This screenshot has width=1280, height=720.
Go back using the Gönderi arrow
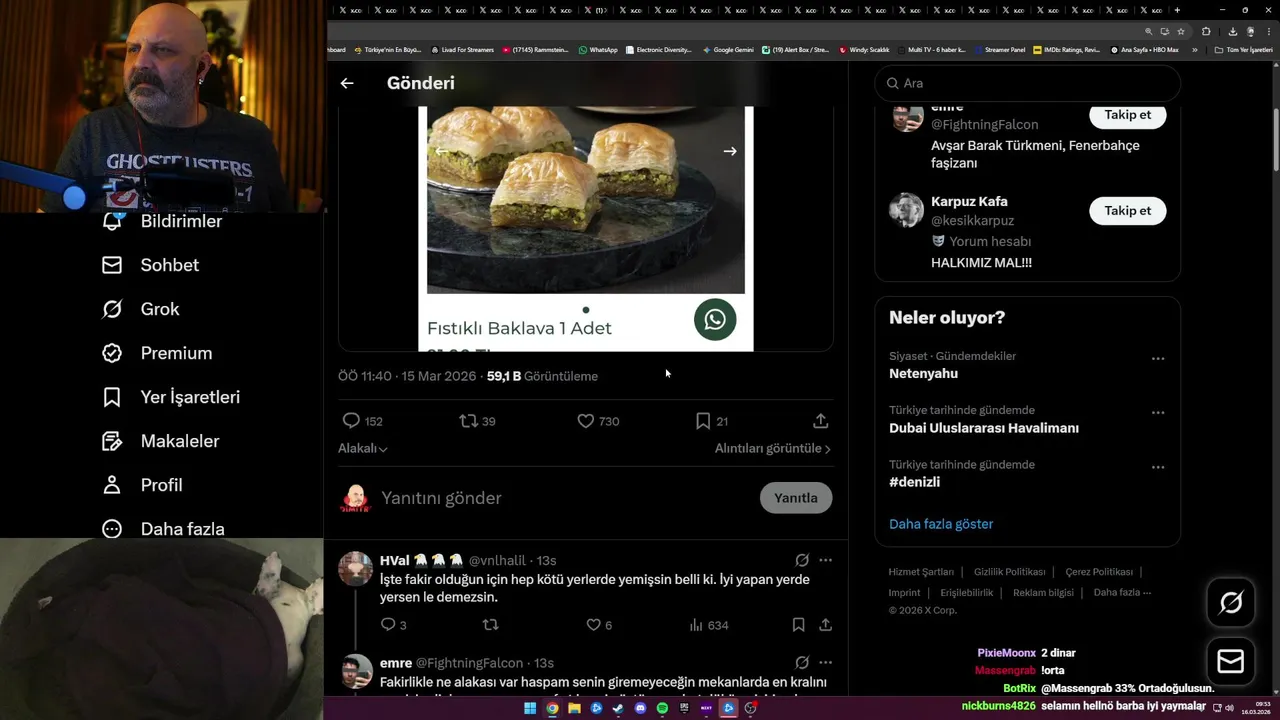(x=347, y=83)
